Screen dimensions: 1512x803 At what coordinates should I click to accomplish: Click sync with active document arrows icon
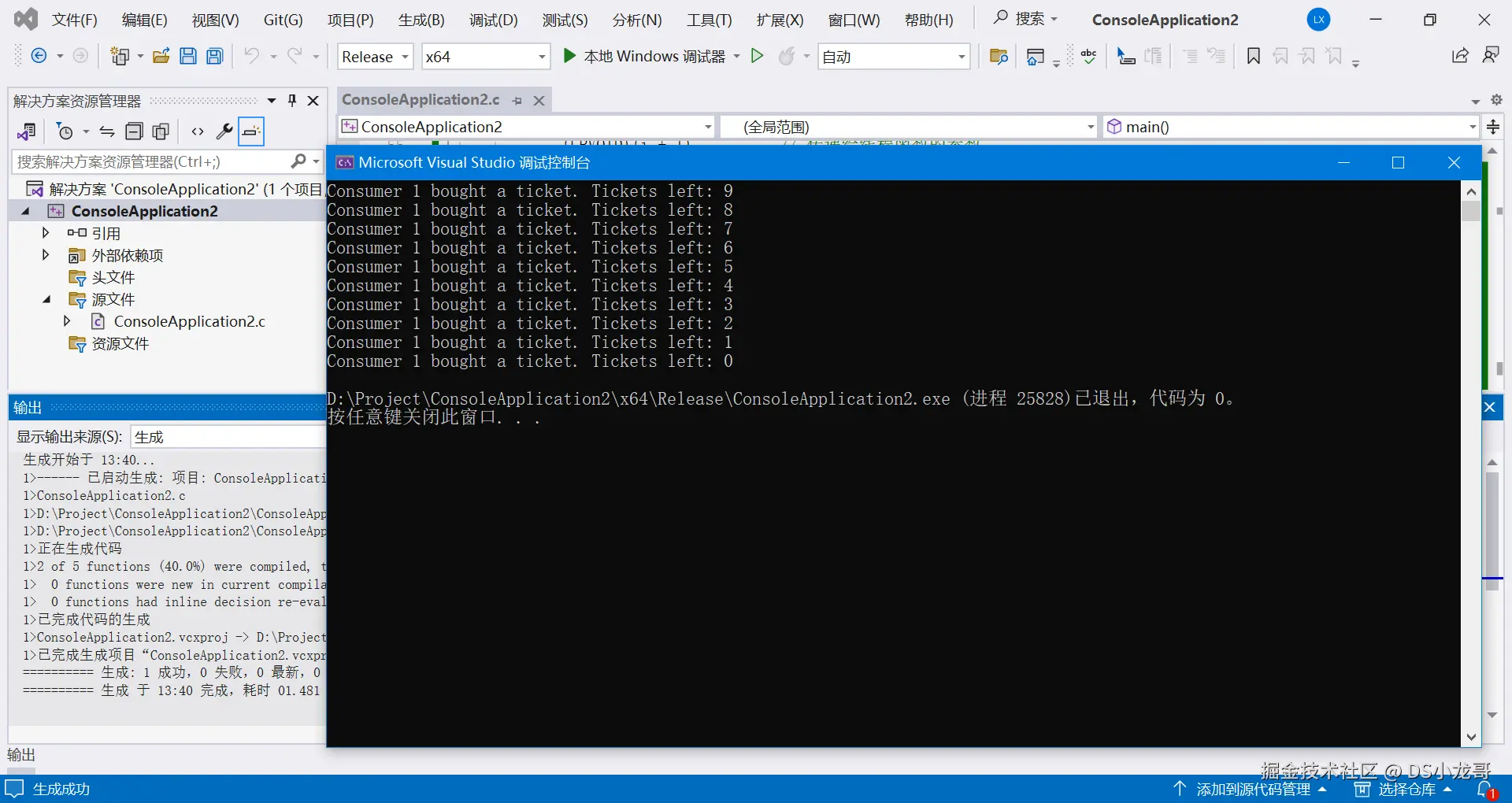107,131
